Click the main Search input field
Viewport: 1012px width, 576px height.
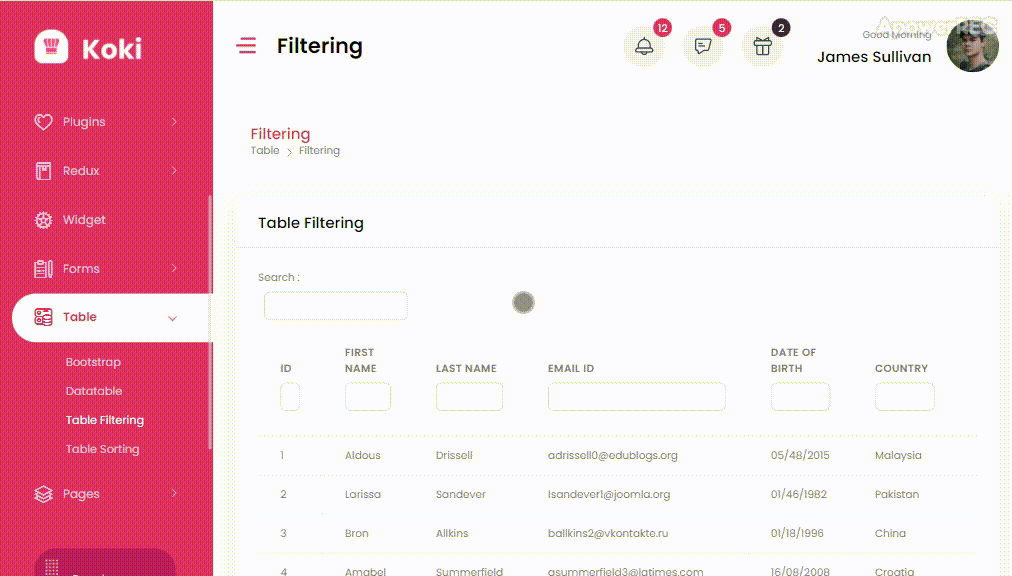point(336,306)
